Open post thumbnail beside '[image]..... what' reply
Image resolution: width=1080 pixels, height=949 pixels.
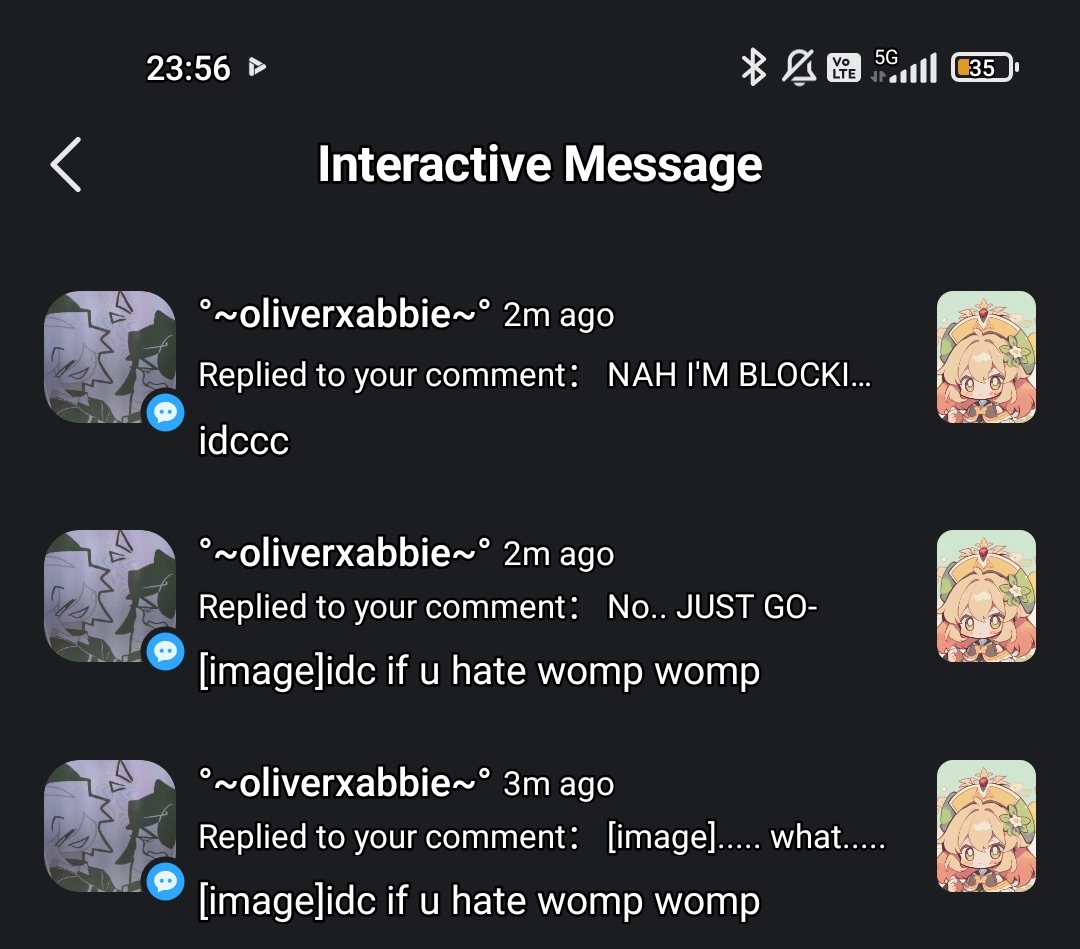pyautogui.click(x=986, y=826)
